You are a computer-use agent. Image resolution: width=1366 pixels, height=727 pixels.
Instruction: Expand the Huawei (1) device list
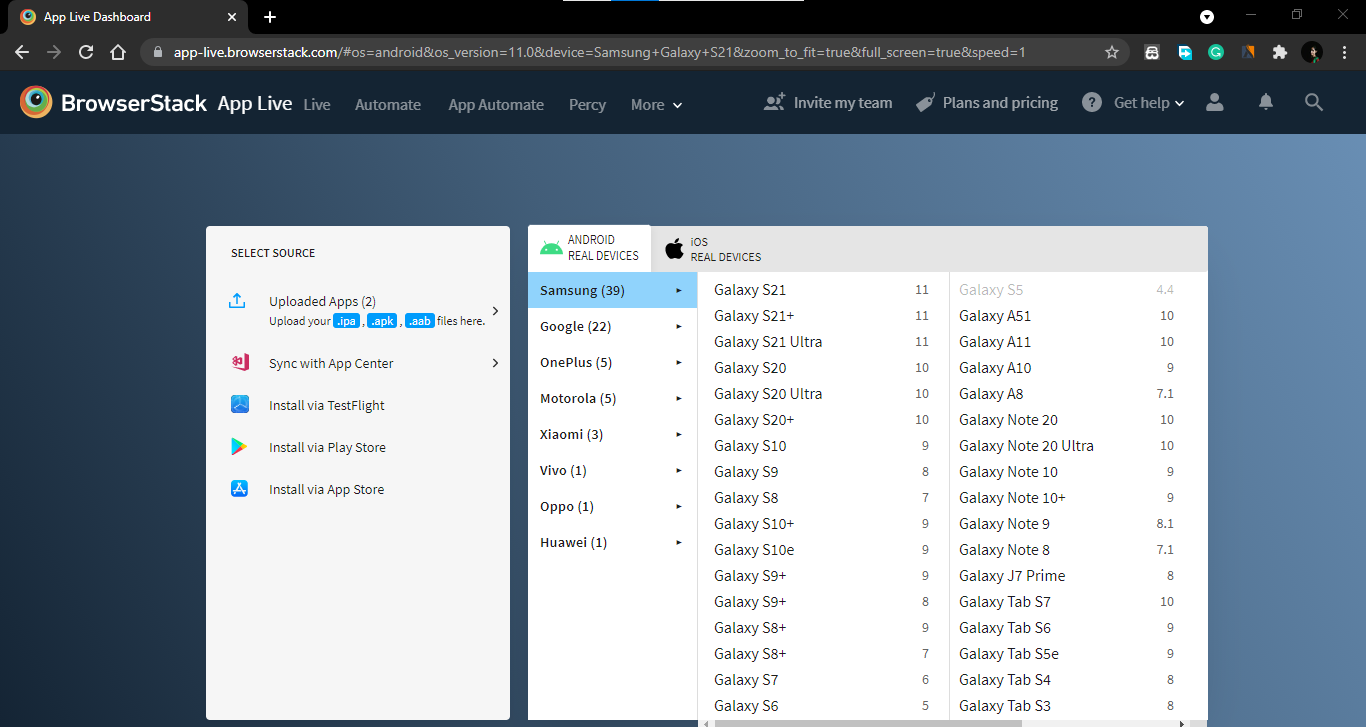(x=612, y=542)
